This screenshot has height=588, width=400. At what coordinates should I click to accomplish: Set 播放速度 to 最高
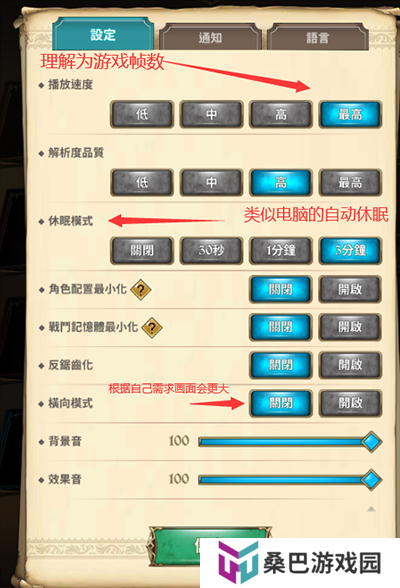tap(350, 114)
